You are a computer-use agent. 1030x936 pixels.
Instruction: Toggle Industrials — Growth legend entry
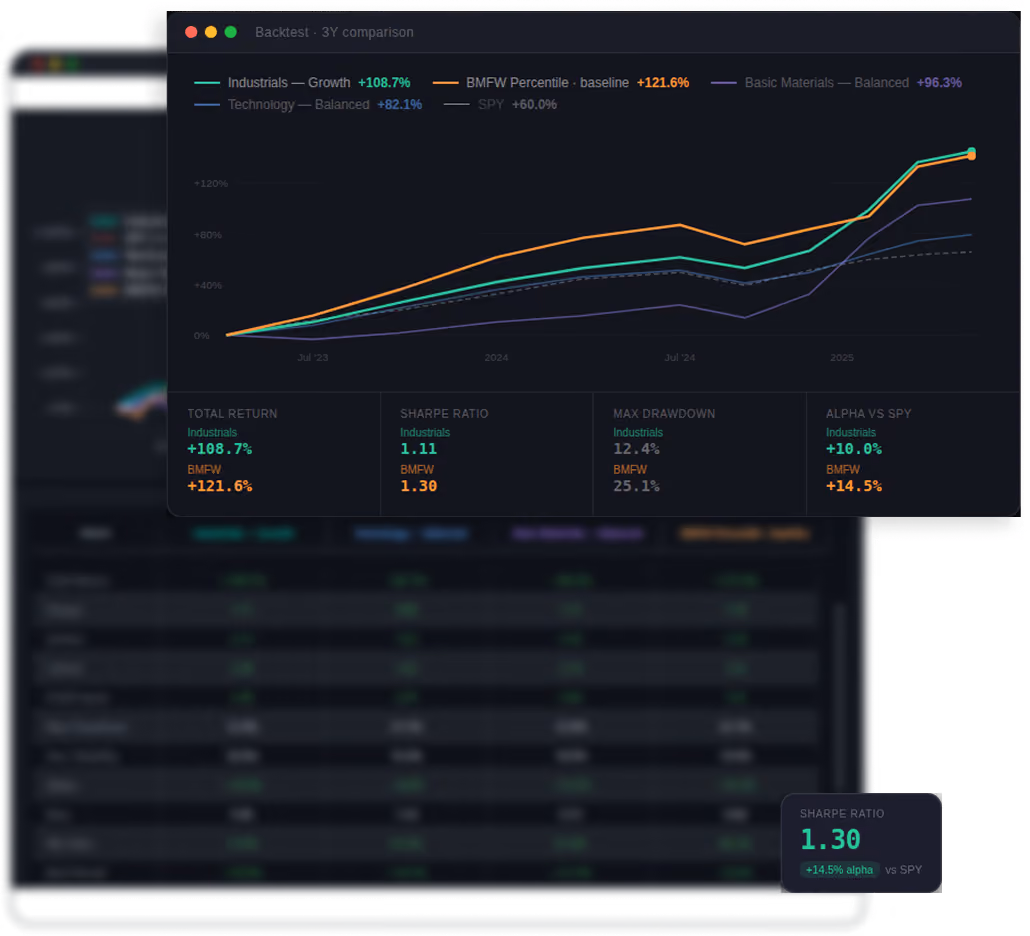coord(302,83)
